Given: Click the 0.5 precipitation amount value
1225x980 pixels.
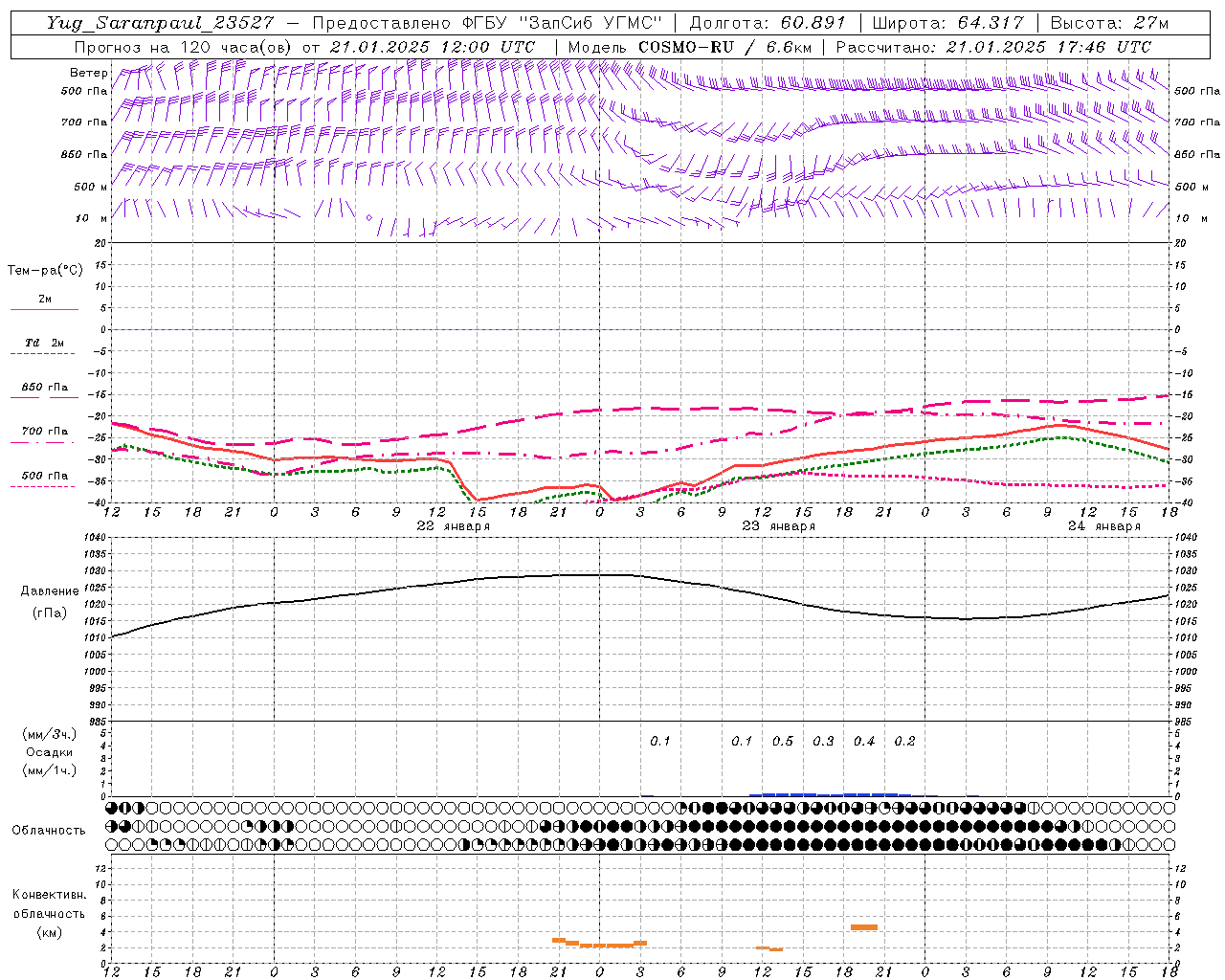Looking at the screenshot, I should [x=782, y=741].
